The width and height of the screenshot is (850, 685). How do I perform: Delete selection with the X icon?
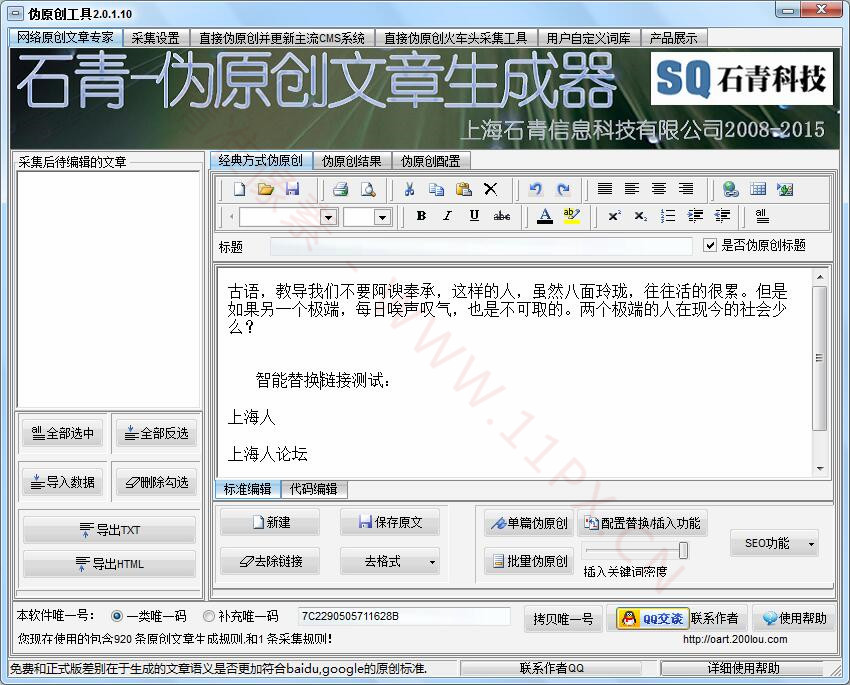click(491, 189)
